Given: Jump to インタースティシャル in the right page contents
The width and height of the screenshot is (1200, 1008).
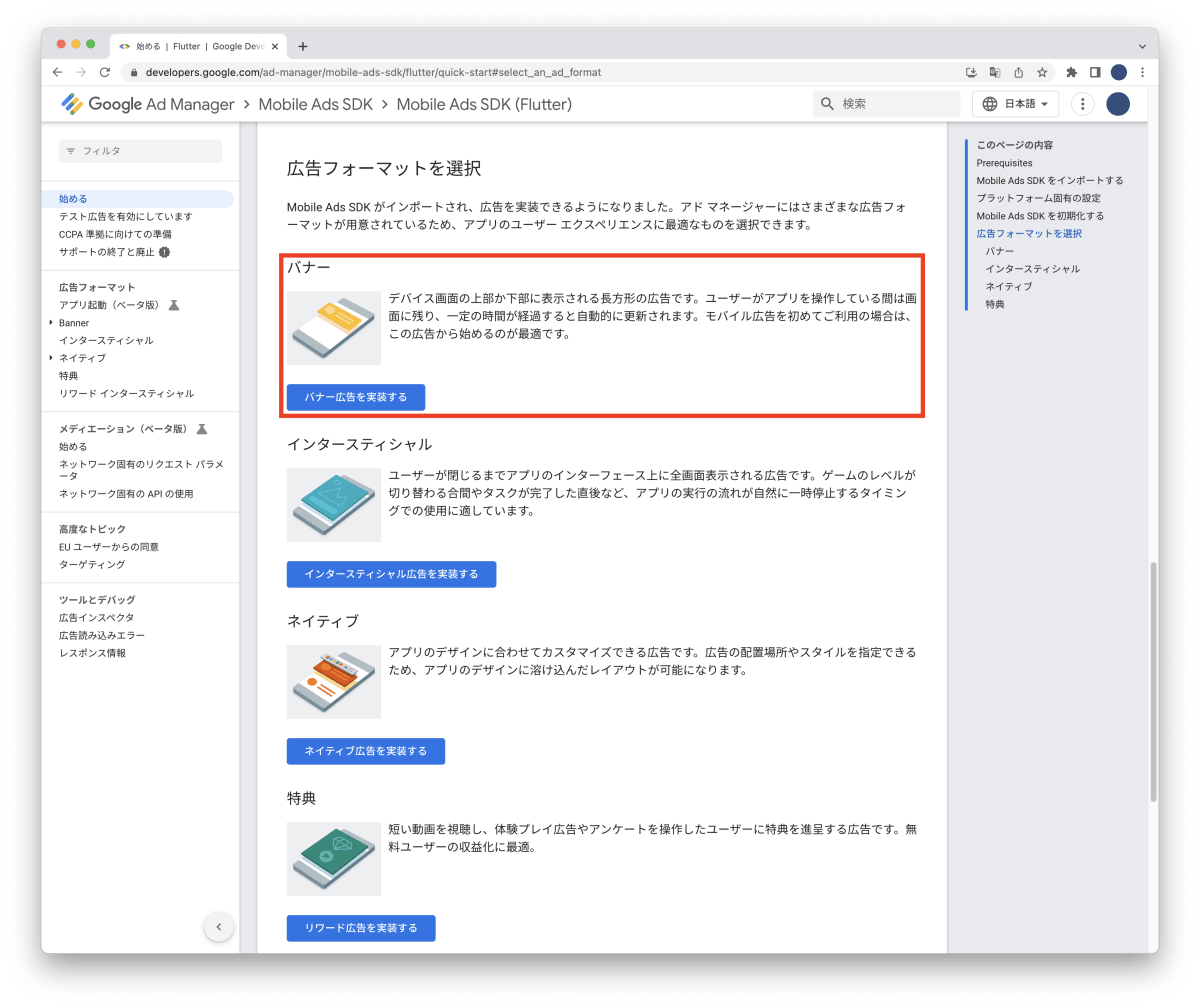Looking at the screenshot, I should point(1033,269).
